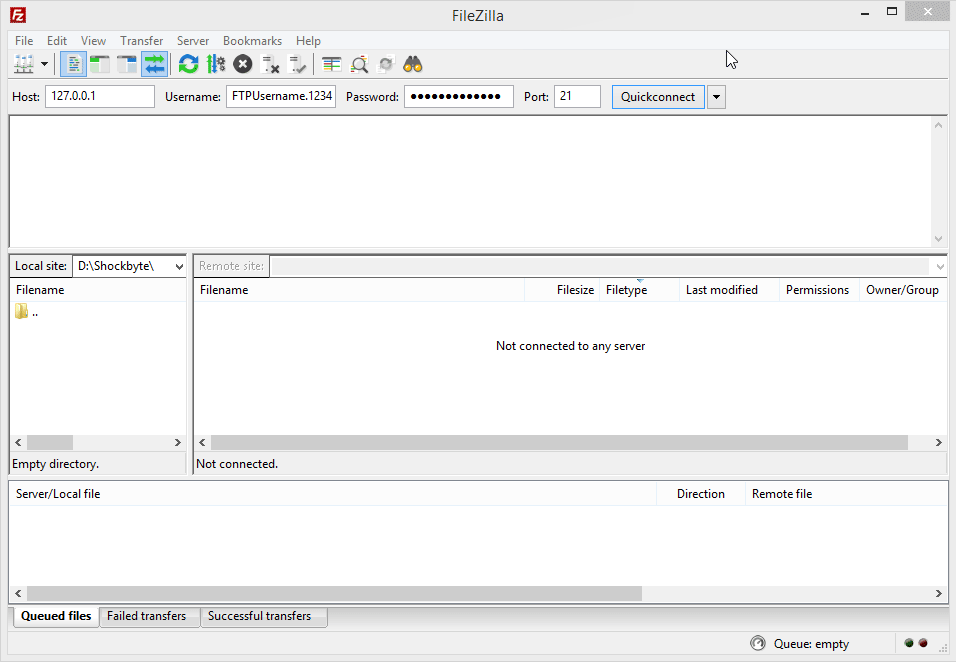Expand Remote site path dropdown
Screen dimensions: 956x662
pyautogui.click(x=940, y=266)
